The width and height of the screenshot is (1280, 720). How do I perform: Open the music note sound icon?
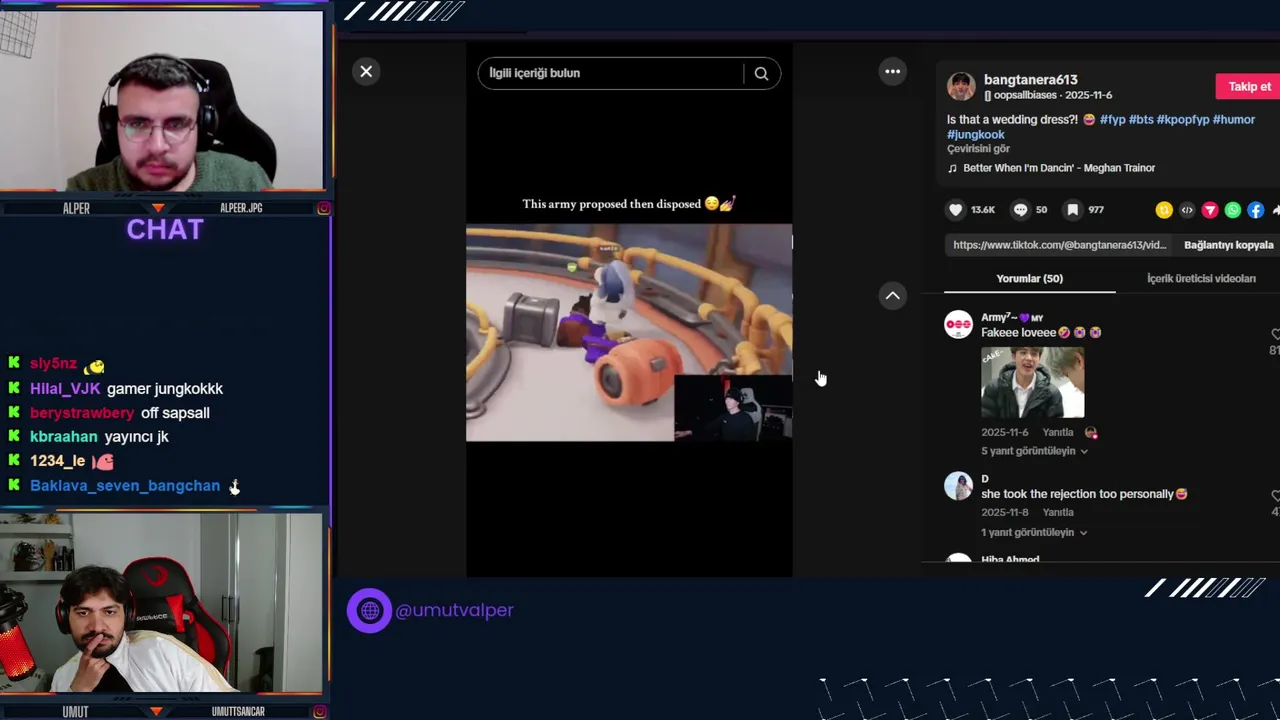[x=952, y=168]
